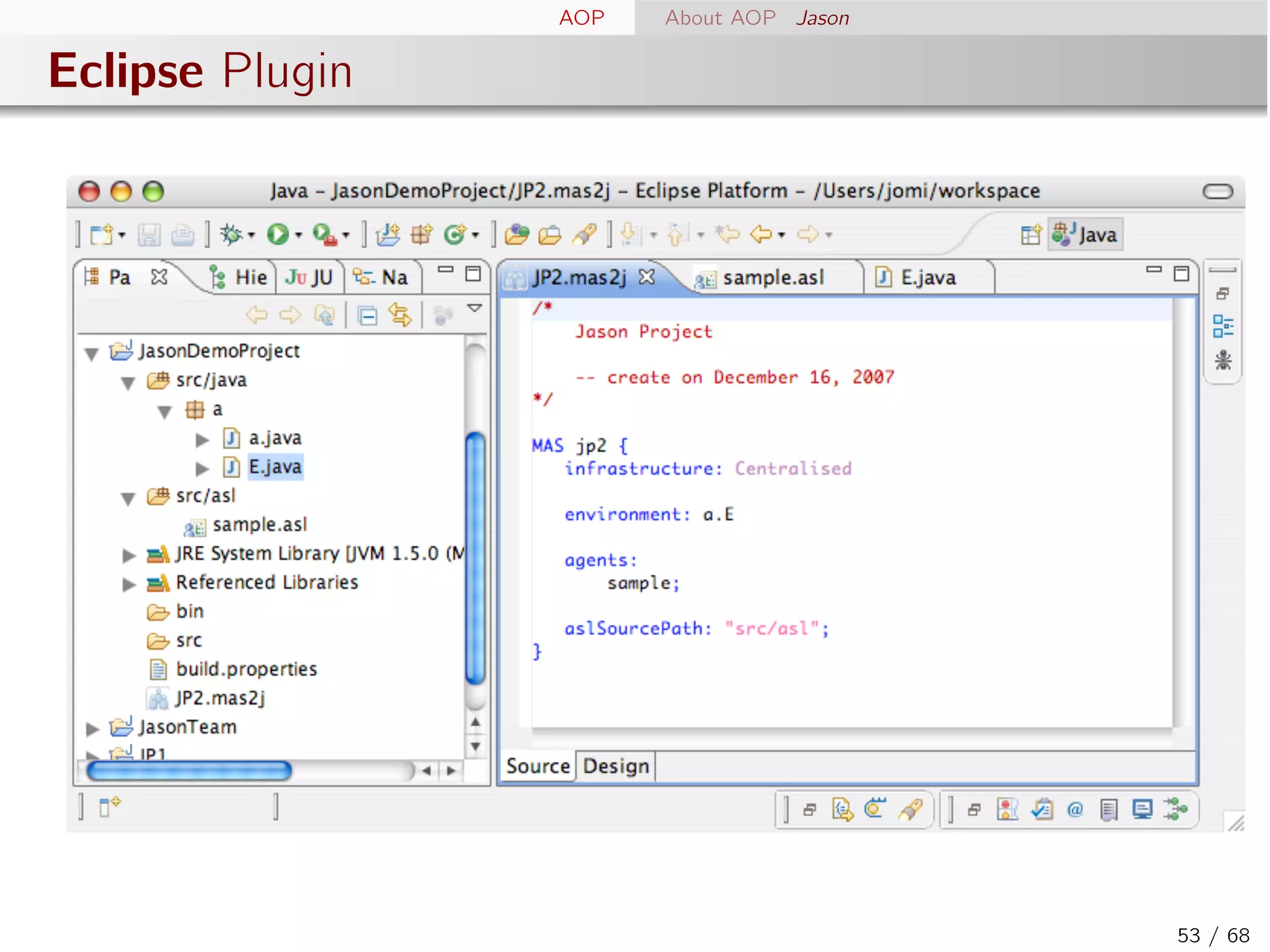Expand the Referenced Libraries node
The image size is (1270, 952).
point(129,584)
